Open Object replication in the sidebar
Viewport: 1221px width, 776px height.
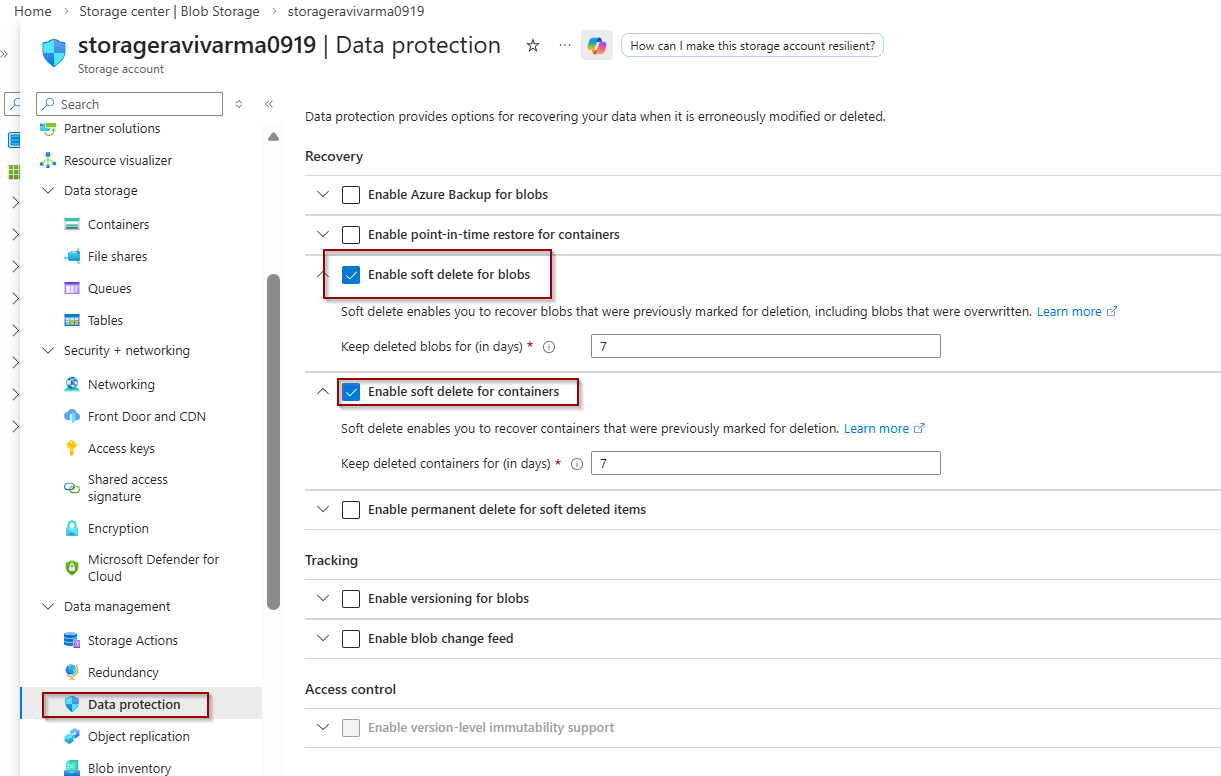click(x=138, y=737)
